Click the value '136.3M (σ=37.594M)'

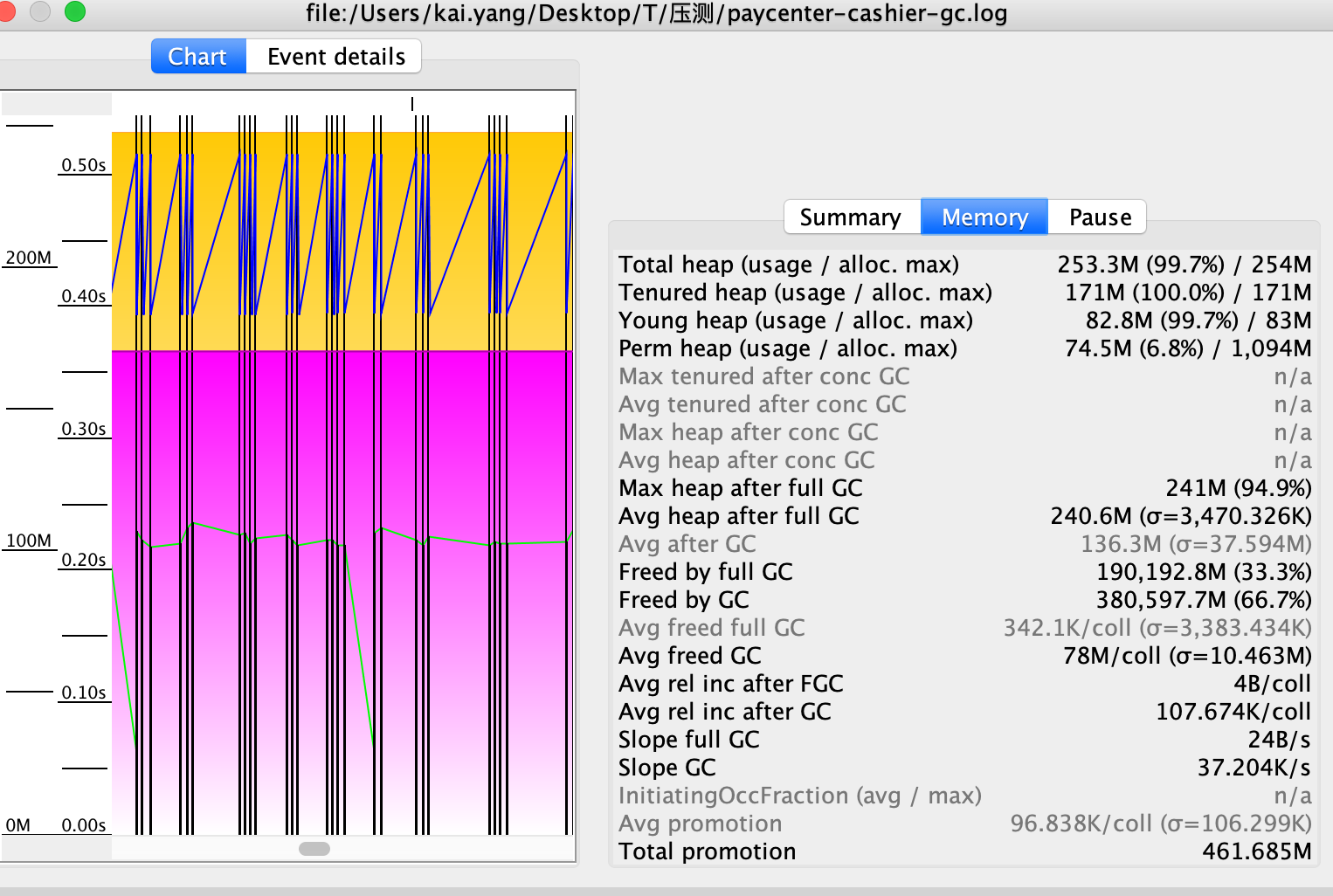pos(1196,544)
